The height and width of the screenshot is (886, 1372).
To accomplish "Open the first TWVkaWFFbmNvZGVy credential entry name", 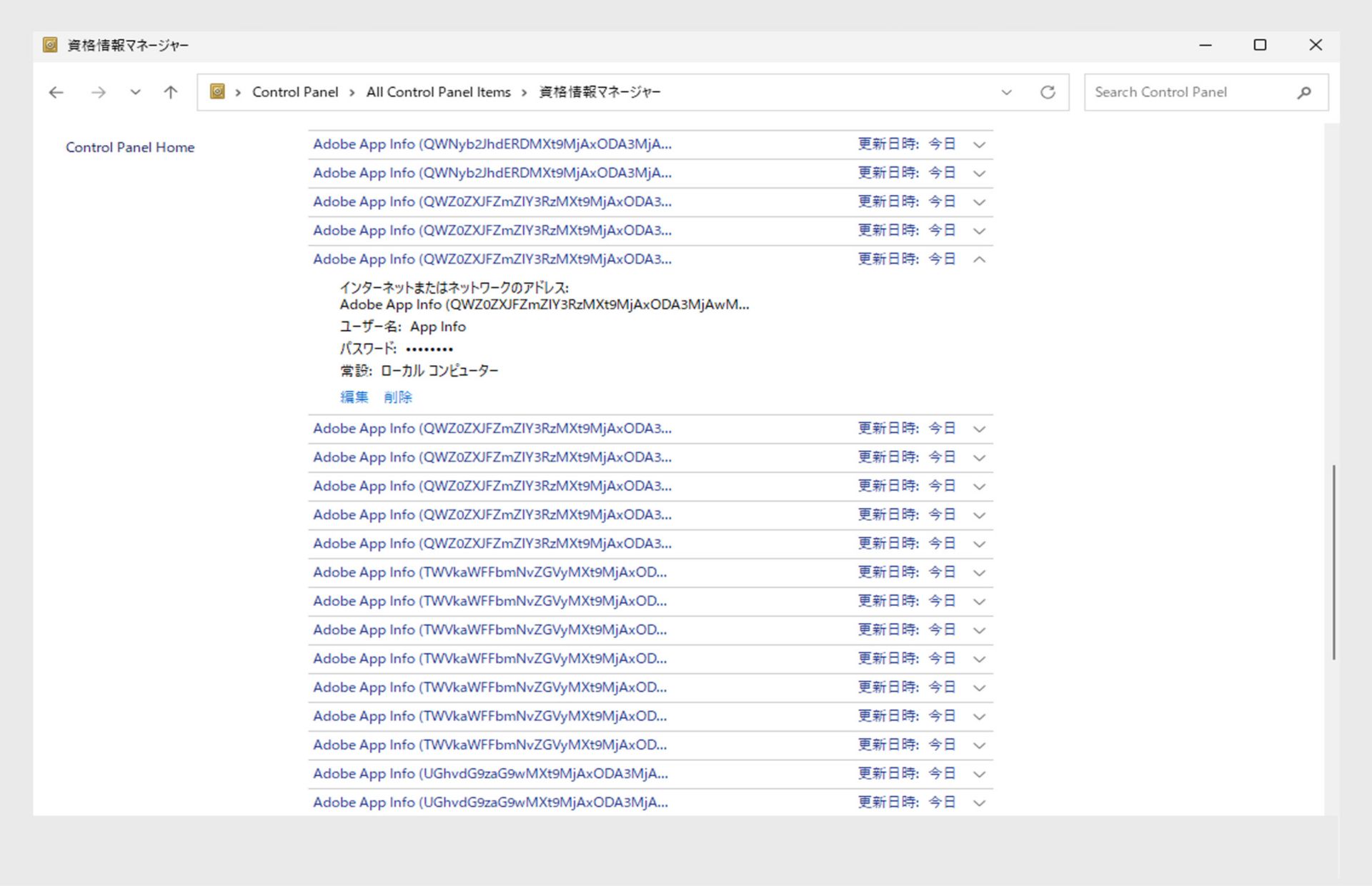I will coord(490,572).
